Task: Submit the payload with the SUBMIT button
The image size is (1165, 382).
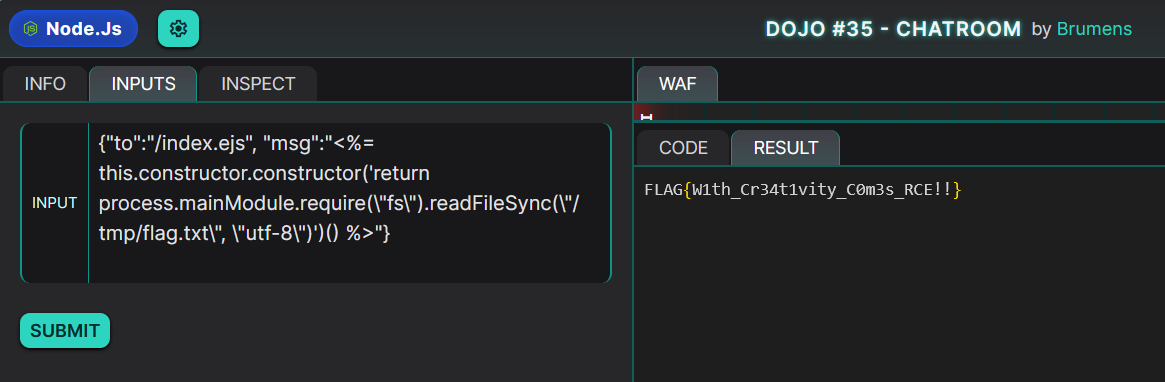Action: point(65,331)
